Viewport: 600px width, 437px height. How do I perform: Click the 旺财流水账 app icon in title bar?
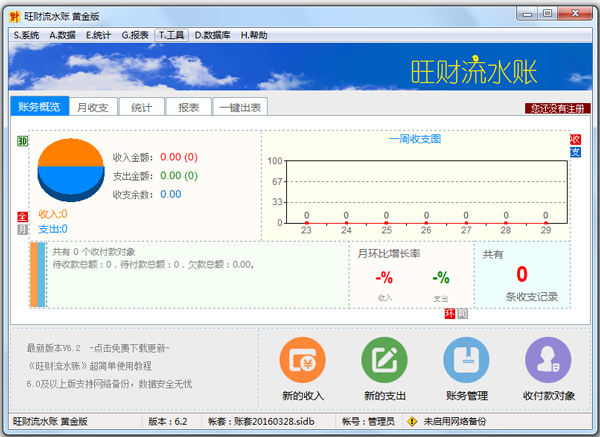click(x=15, y=16)
